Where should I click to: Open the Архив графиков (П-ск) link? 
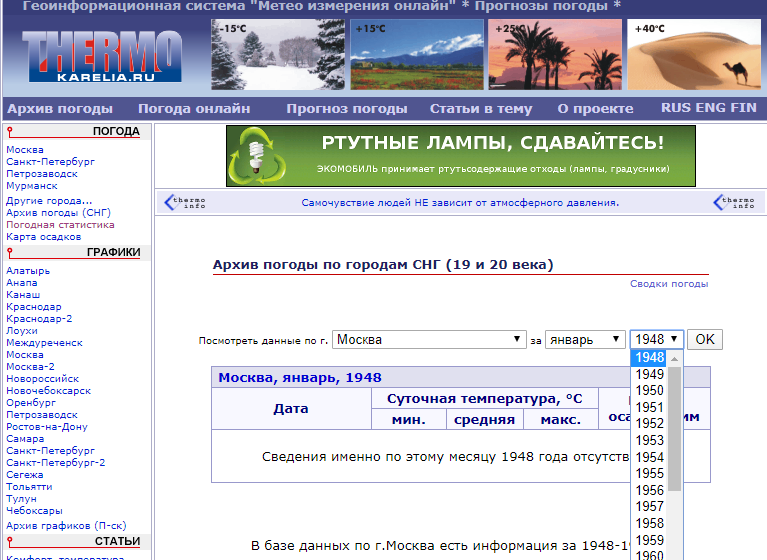[66, 526]
